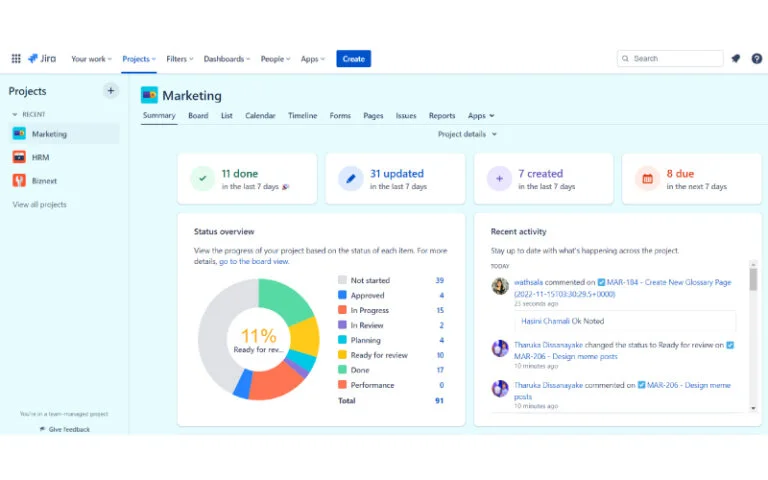Open the app switcher grid icon

click(16, 58)
